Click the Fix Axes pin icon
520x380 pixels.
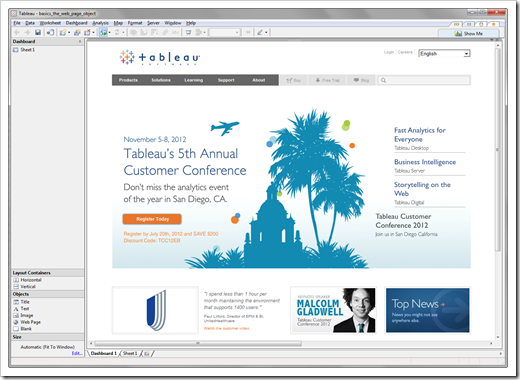tap(248, 32)
